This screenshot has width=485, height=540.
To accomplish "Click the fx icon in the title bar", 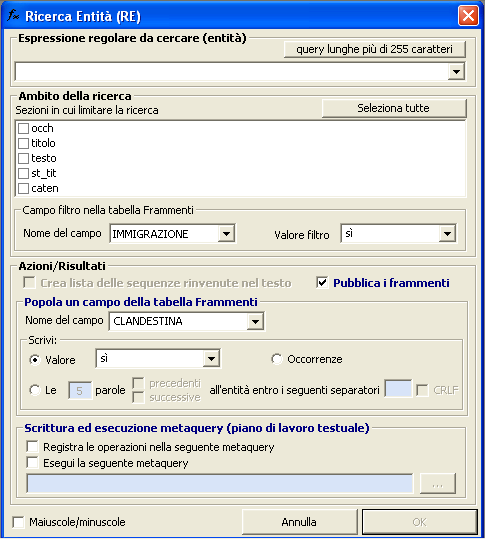I will pyautogui.click(x=13, y=15).
